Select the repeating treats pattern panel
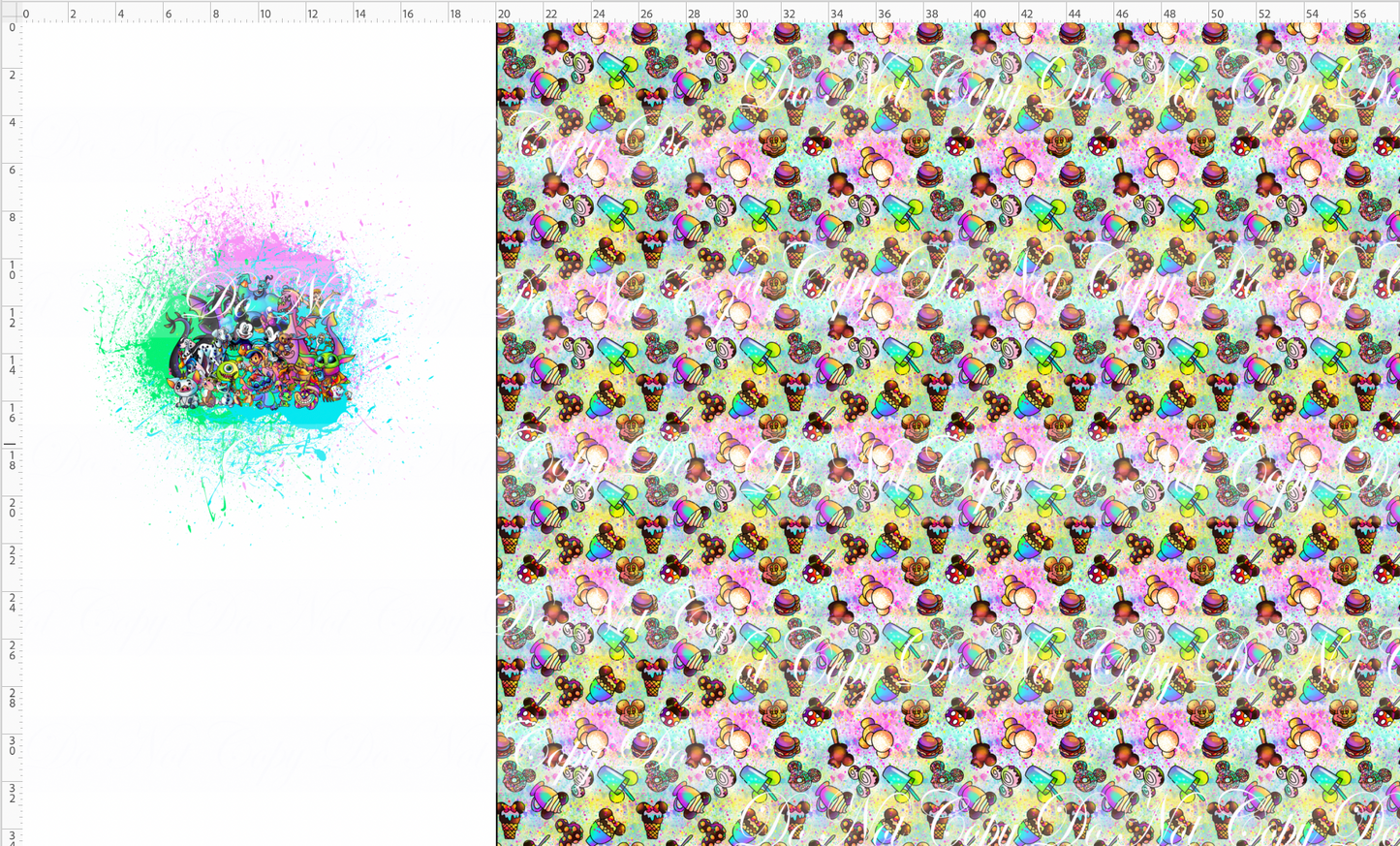This screenshot has width=1400, height=846. 949,434
